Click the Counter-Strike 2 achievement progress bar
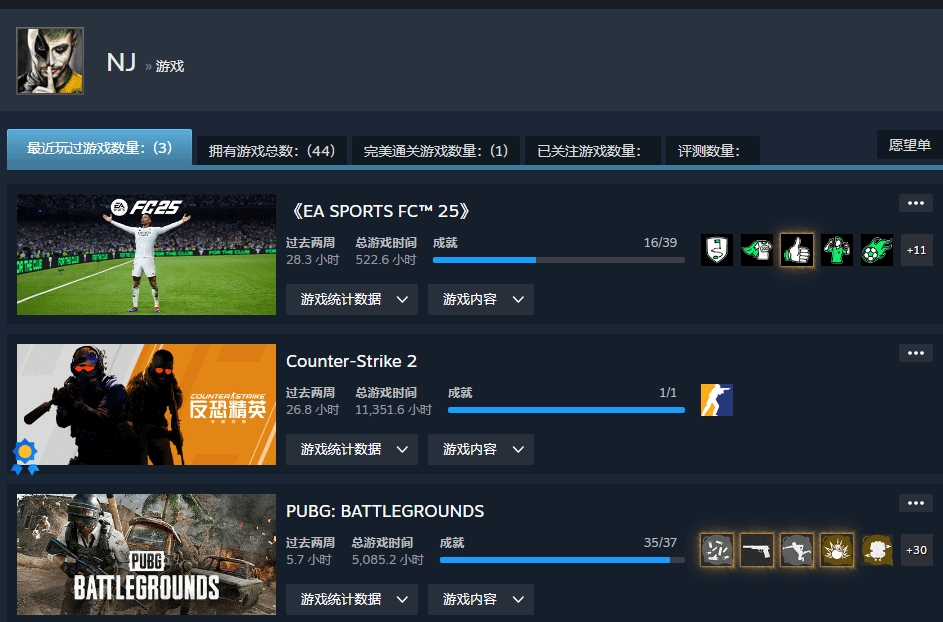The height and width of the screenshot is (622, 943). [x=567, y=410]
